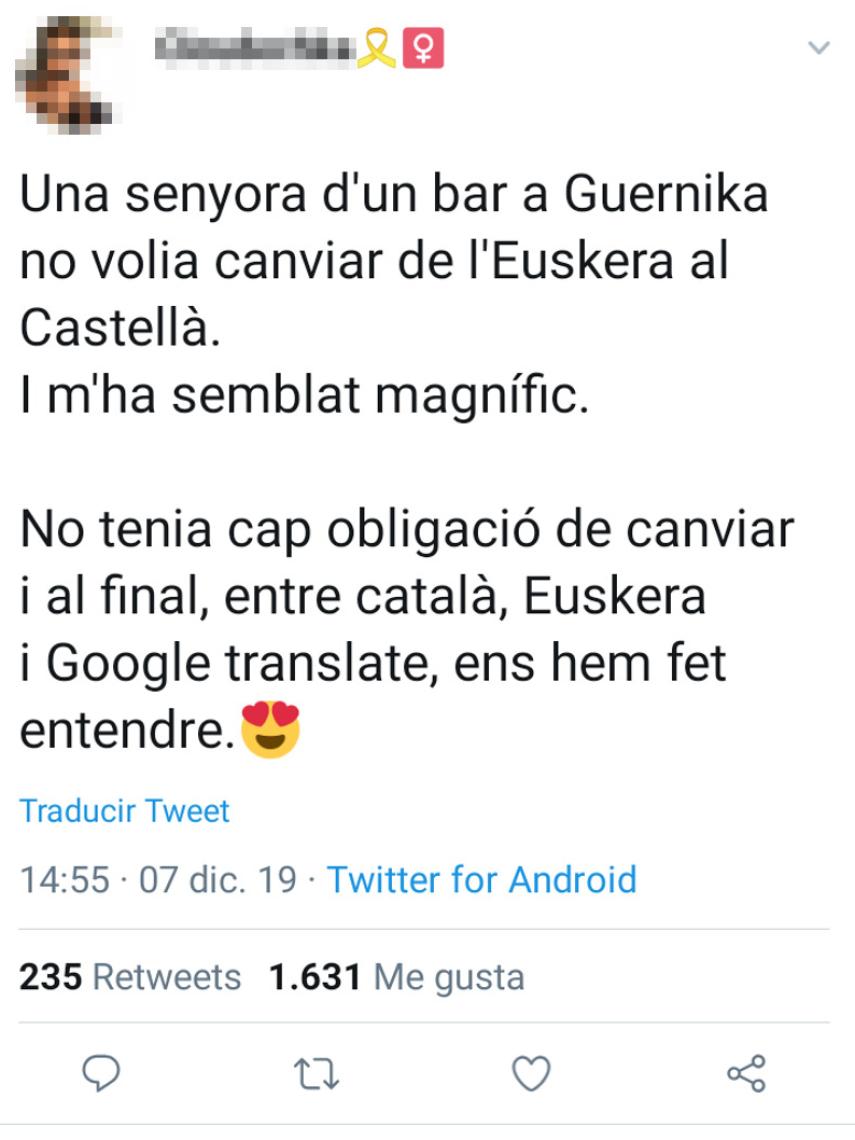The width and height of the screenshot is (855, 1140).
Task: Translate the tweet with Traducir Tweet
Action: tap(125, 810)
